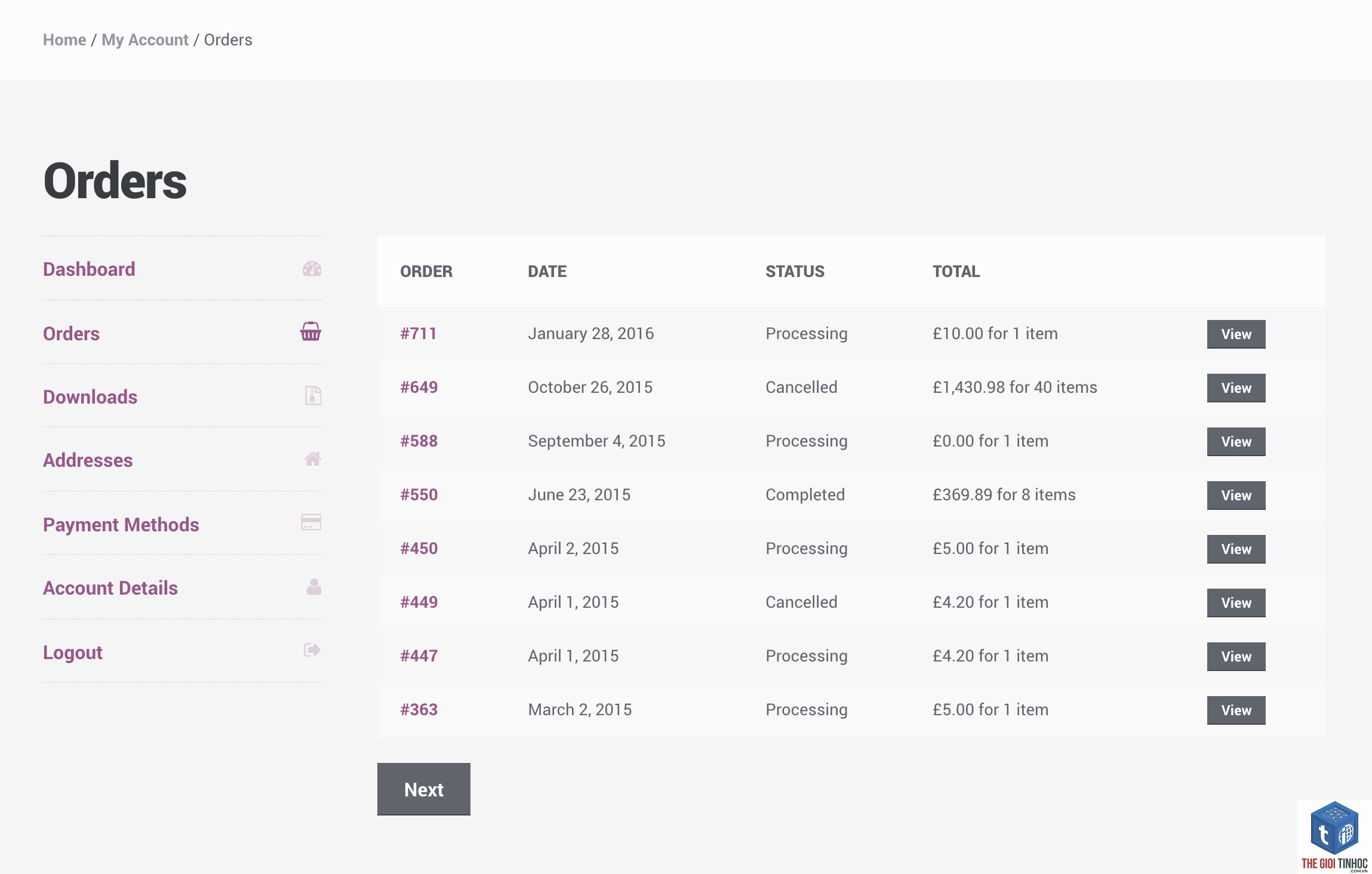Image resolution: width=1372 pixels, height=874 pixels.
Task: Go to Addresses in the sidebar
Action: point(88,460)
